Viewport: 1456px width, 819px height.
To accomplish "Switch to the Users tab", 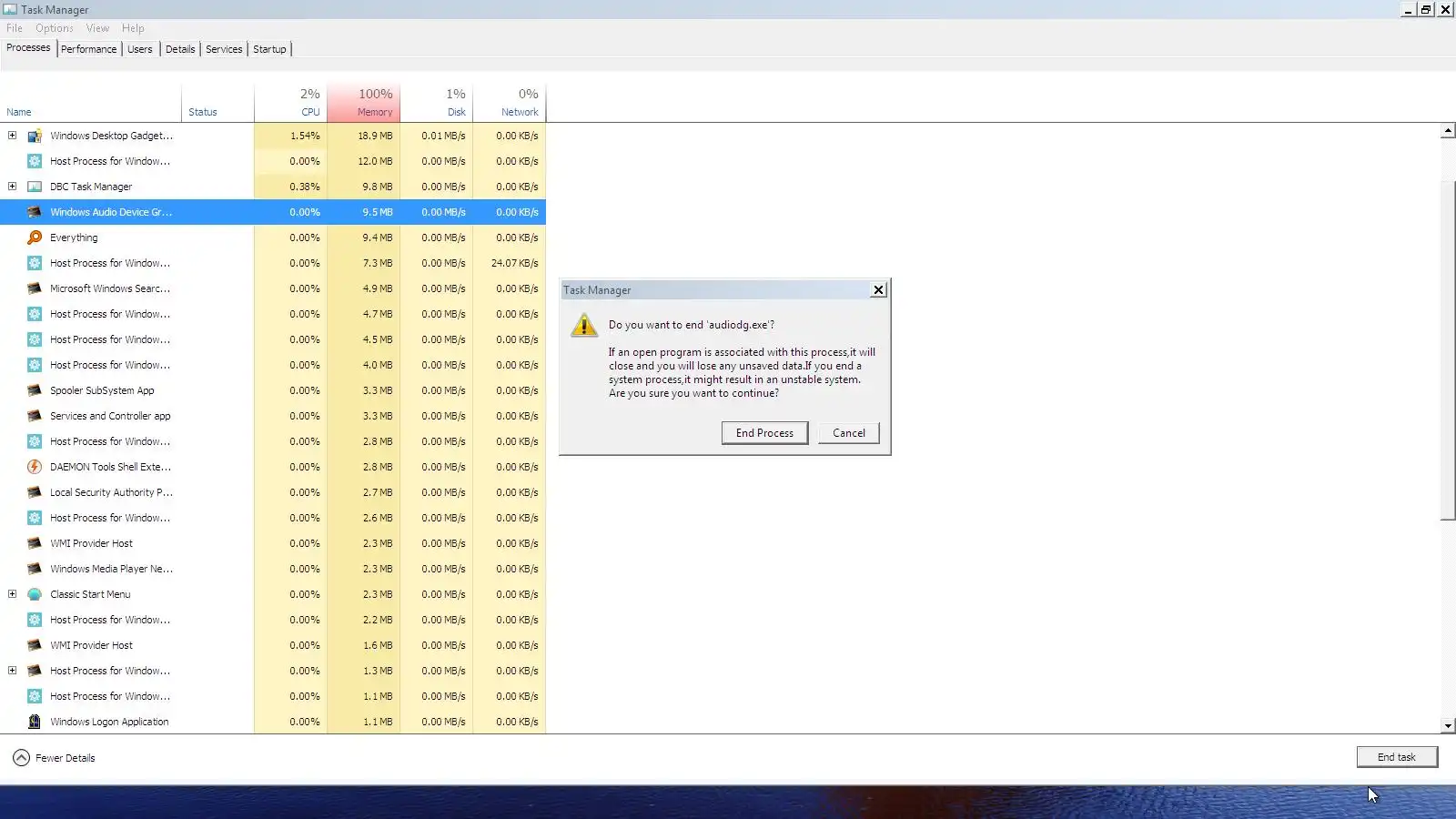I will [140, 49].
